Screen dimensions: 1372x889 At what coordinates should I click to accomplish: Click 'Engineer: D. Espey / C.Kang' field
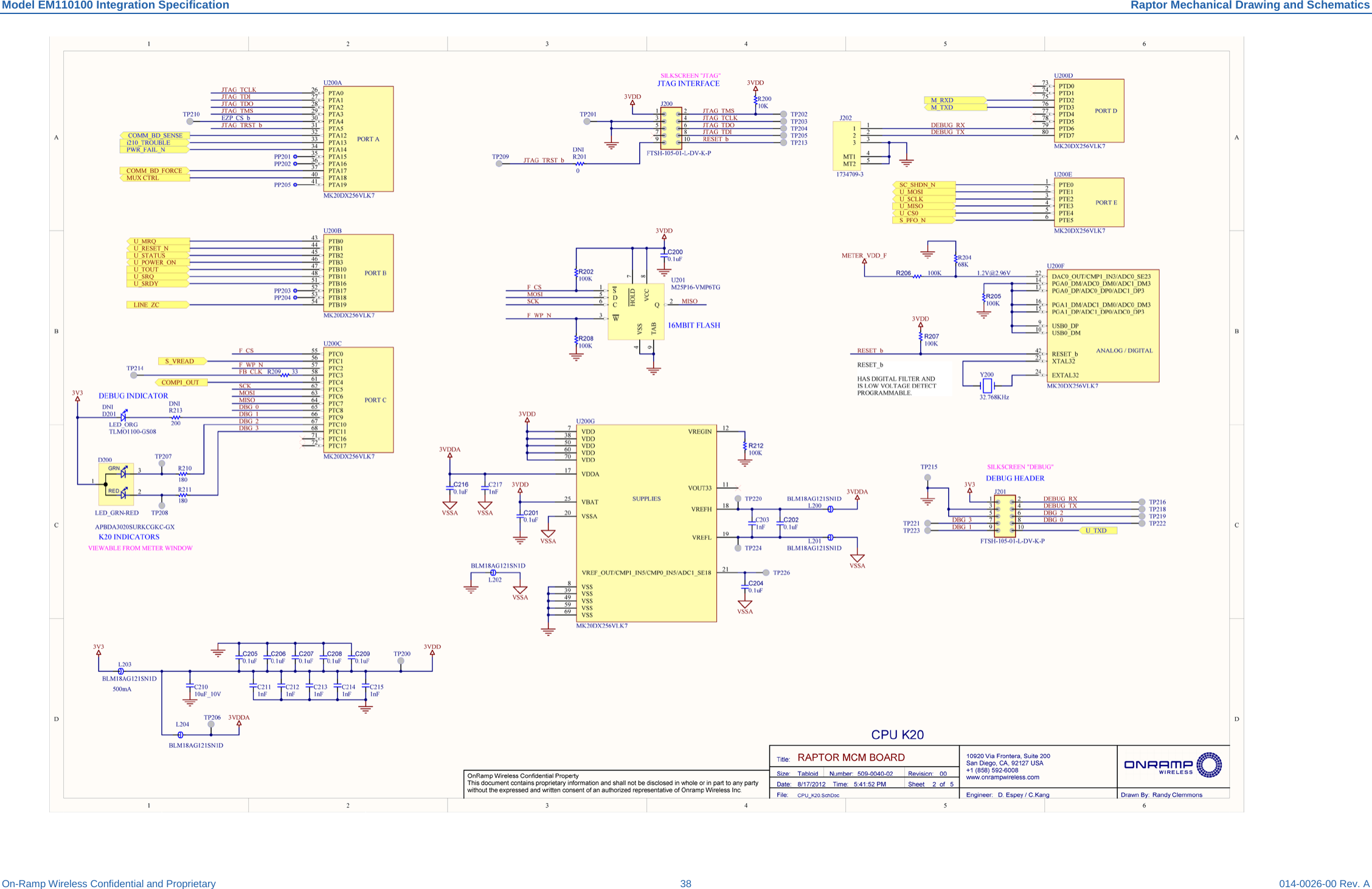tap(1007, 795)
